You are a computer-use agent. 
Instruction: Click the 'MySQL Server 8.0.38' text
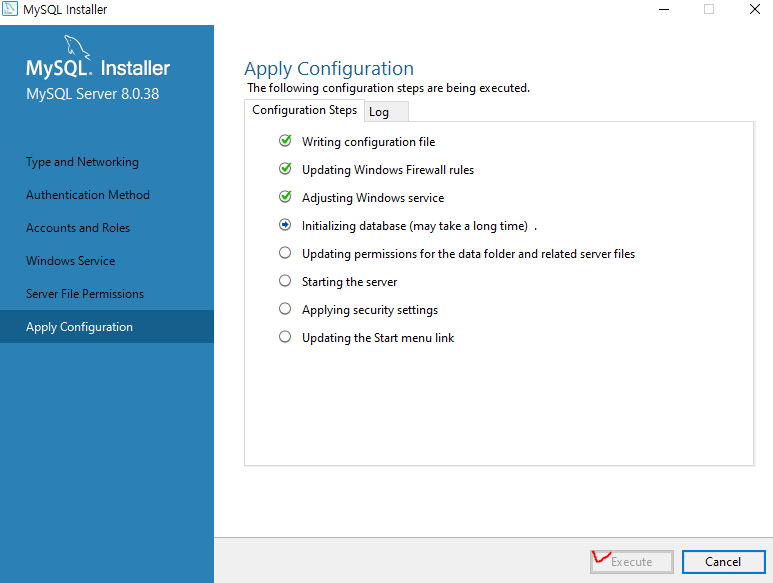[x=93, y=94]
